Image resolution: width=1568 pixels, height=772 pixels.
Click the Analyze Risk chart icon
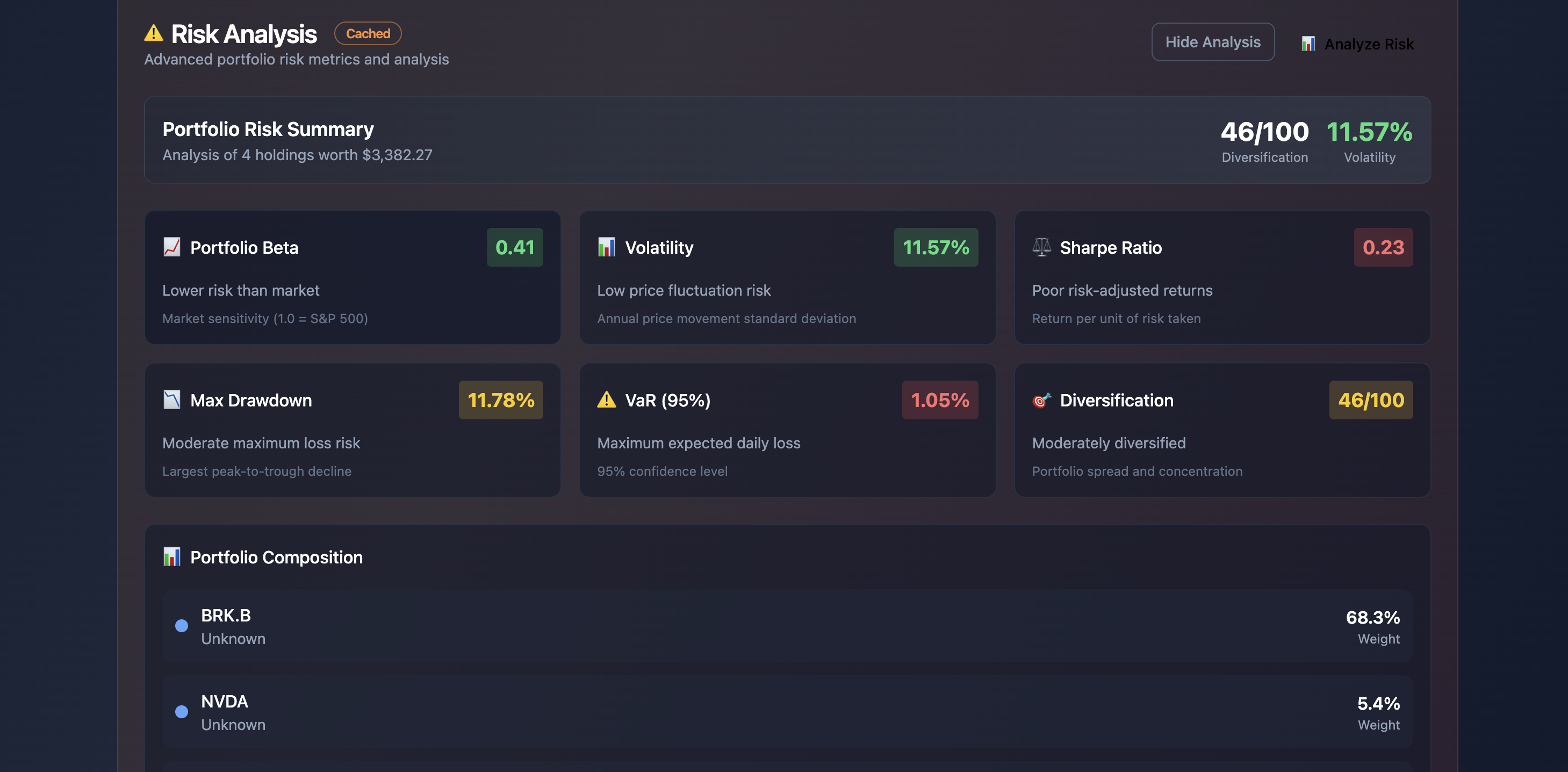1308,44
